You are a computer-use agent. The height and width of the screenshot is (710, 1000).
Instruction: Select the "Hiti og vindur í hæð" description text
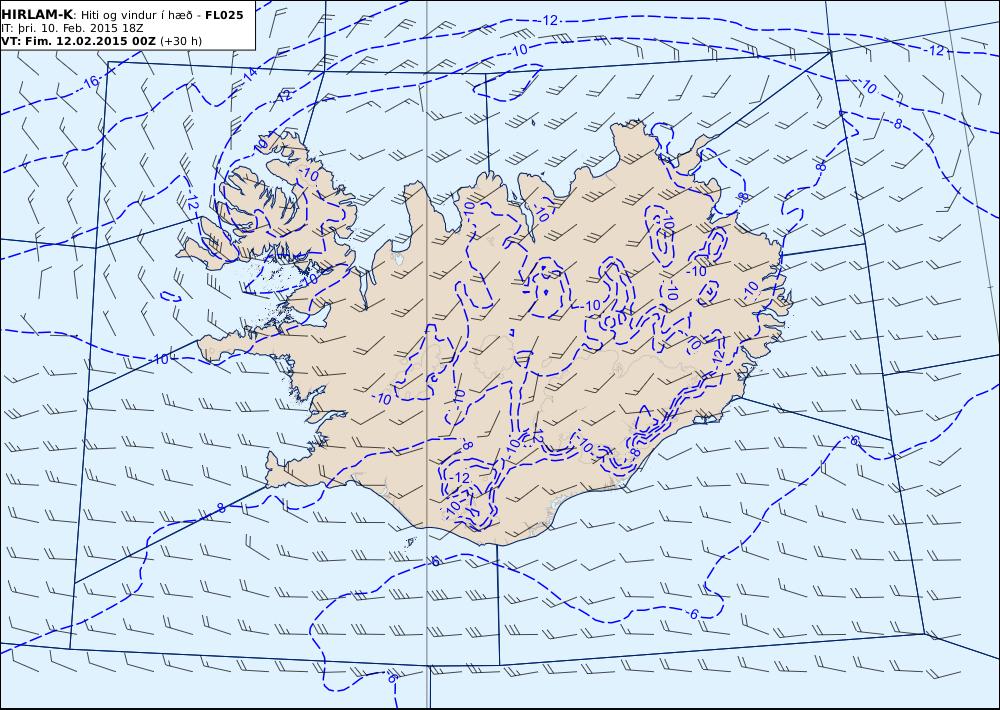click(136, 15)
